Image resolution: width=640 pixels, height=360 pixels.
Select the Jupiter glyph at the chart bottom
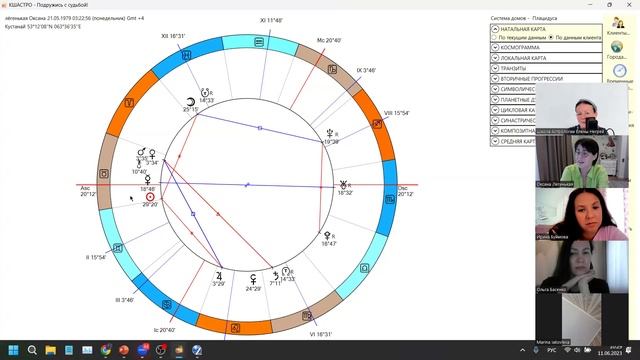219,276
